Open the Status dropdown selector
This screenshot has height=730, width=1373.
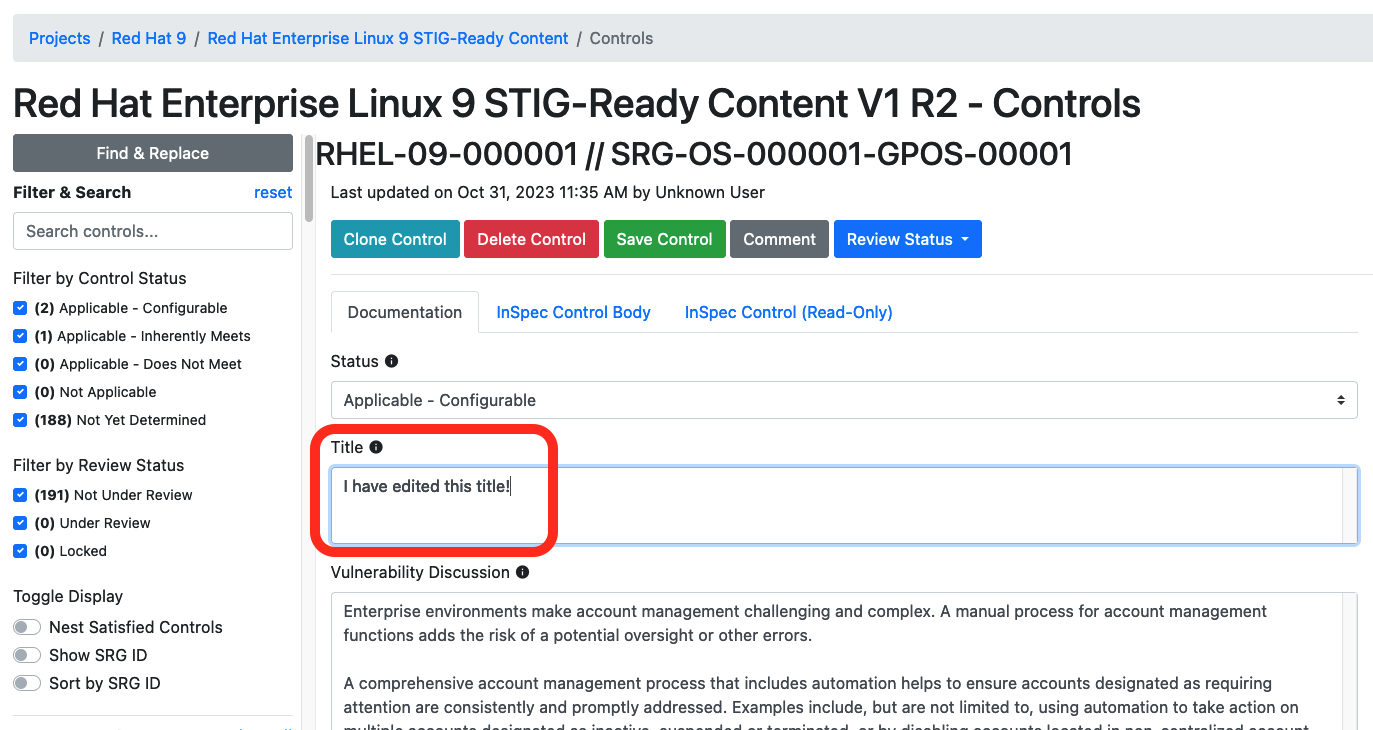[x=844, y=400]
